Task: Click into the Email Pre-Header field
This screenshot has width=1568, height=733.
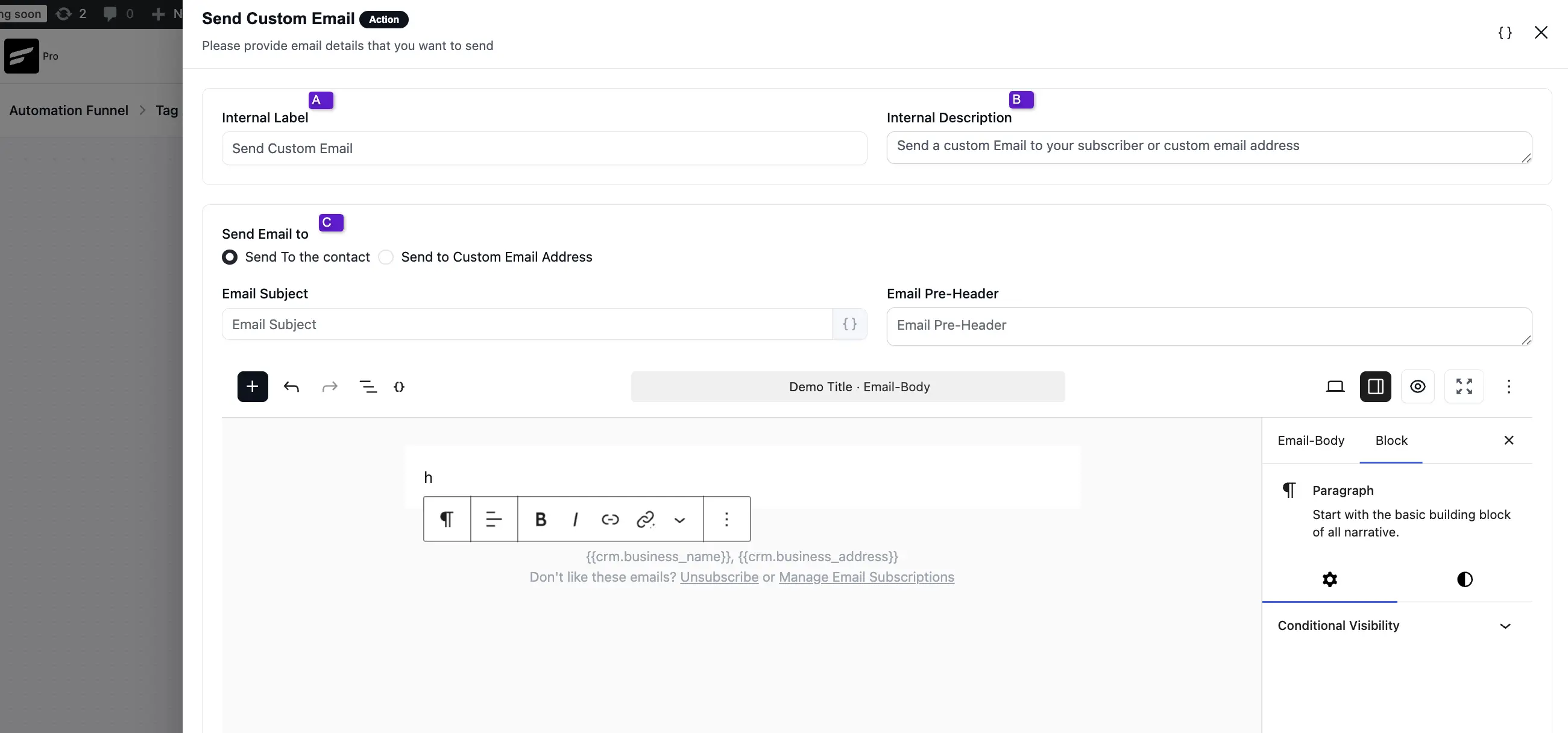Action: coord(1209,326)
